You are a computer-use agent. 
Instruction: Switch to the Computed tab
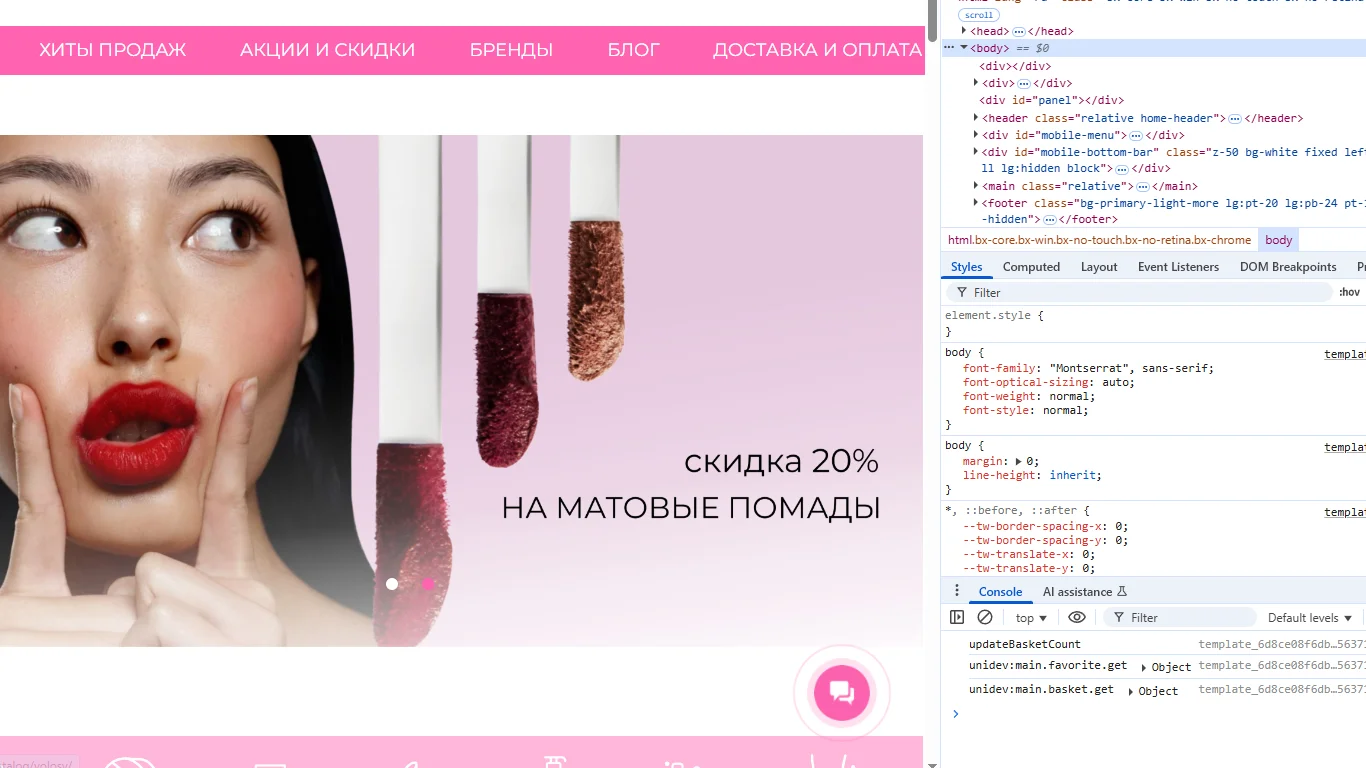click(1031, 267)
